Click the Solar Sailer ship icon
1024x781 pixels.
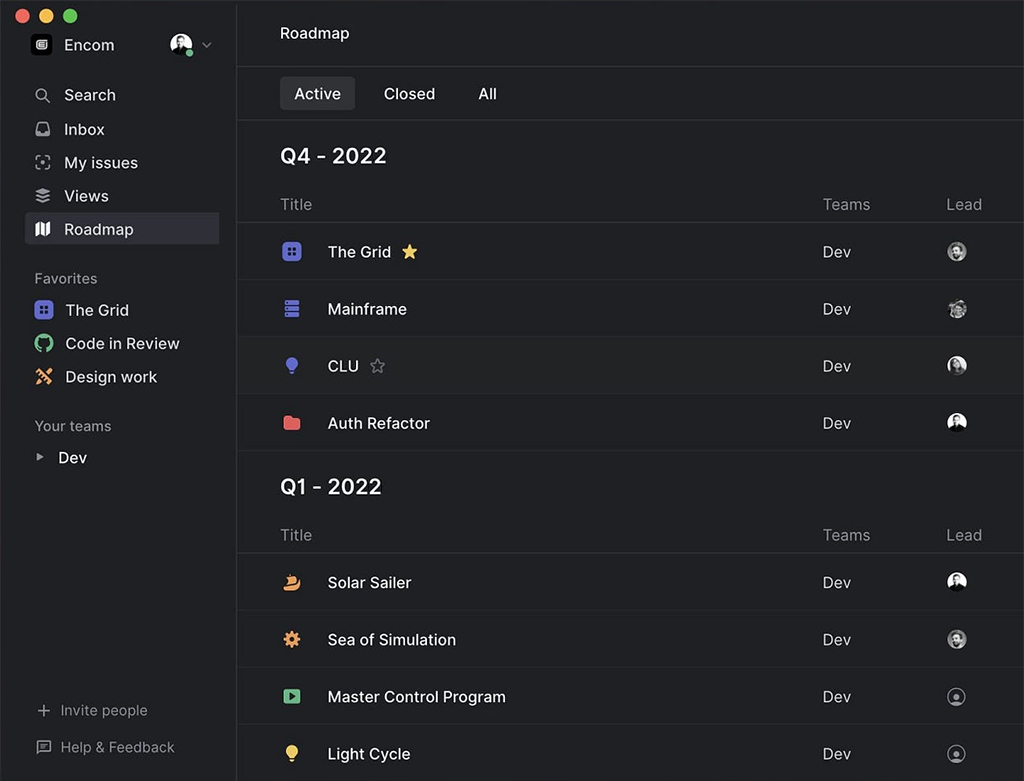click(x=292, y=582)
